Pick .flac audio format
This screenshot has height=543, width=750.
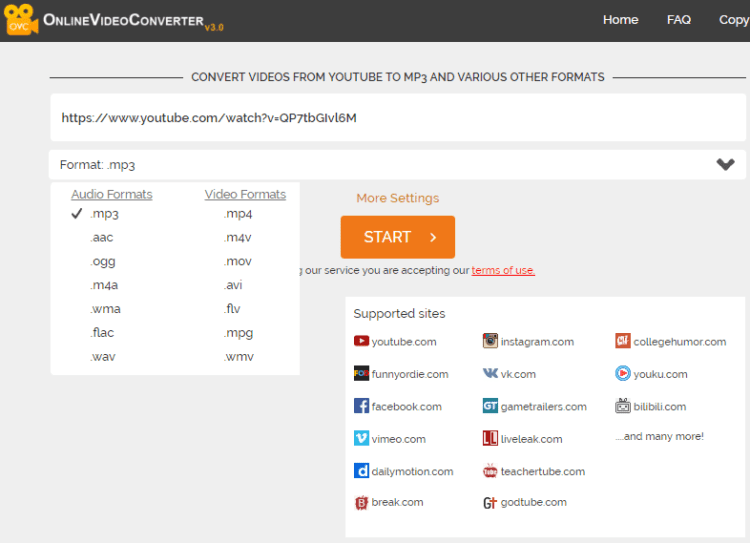tap(102, 332)
